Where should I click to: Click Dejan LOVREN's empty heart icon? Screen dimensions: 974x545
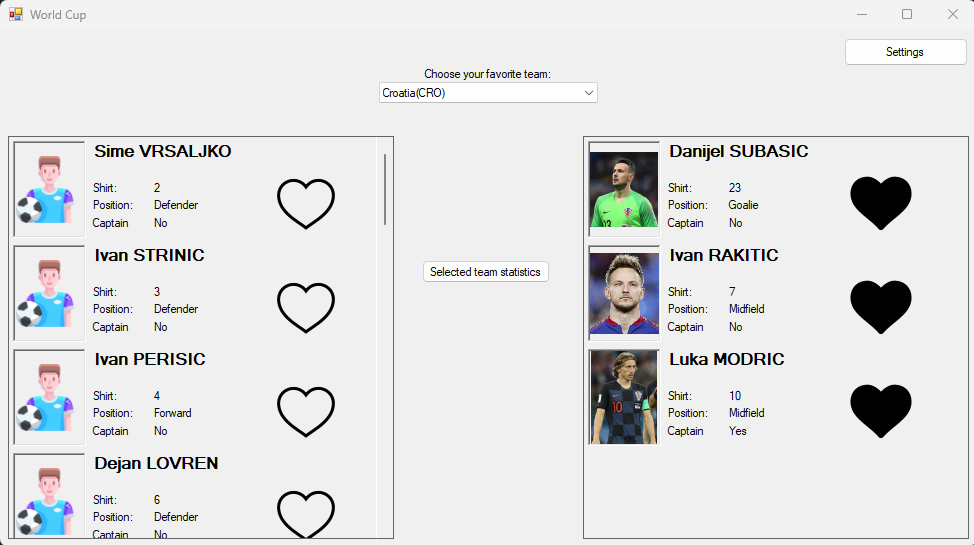pos(306,514)
